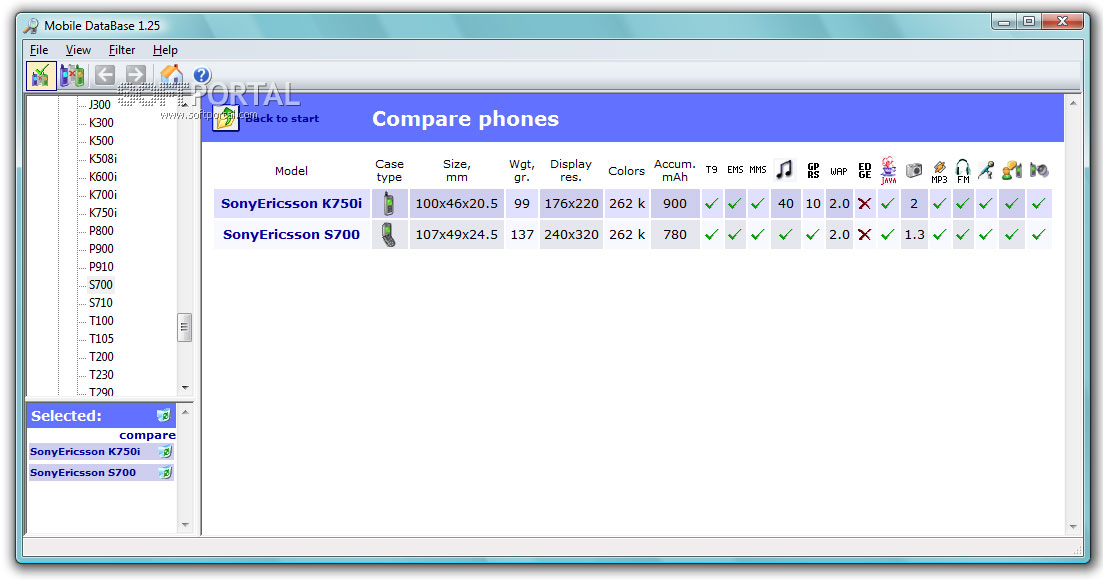Image resolution: width=1103 pixels, height=580 pixels.
Task: Select P800 in the model tree
Action: point(101,231)
